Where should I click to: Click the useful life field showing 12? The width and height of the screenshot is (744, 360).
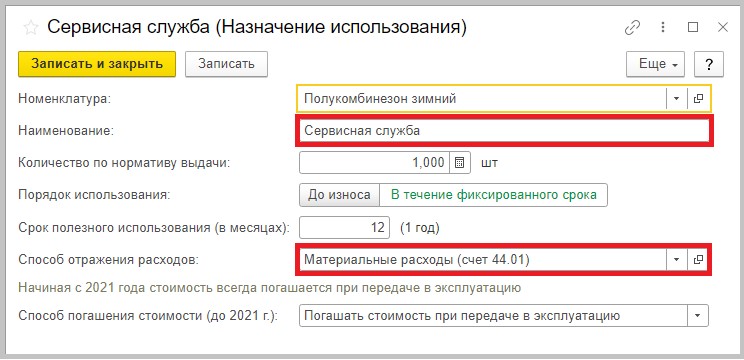tap(344, 227)
